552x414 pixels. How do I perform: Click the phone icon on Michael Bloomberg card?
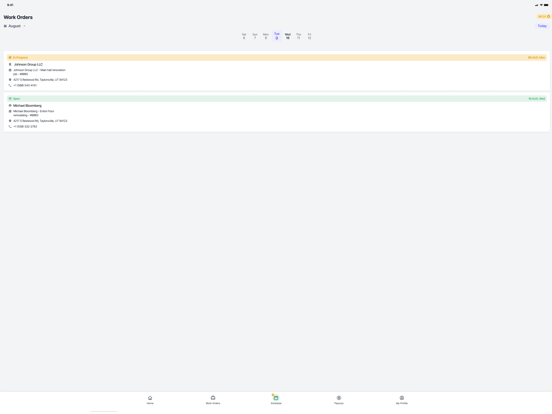coord(10,126)
